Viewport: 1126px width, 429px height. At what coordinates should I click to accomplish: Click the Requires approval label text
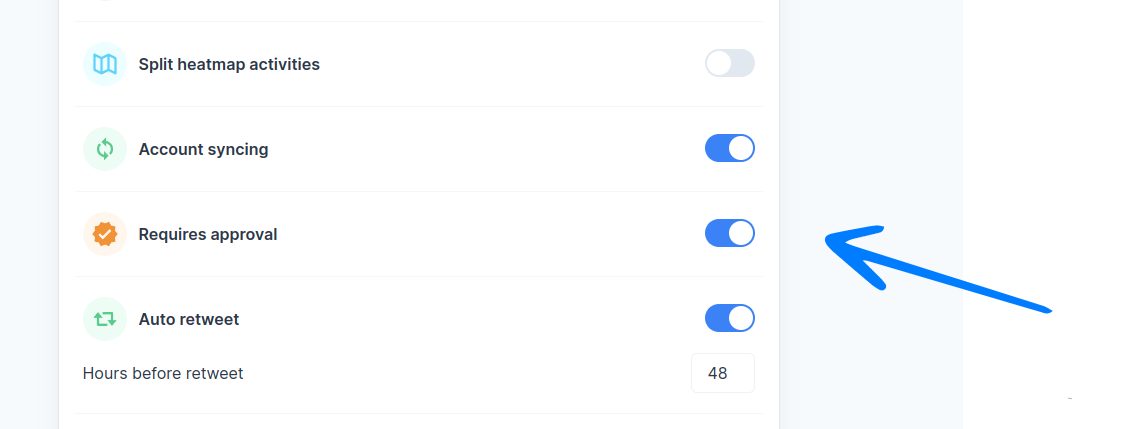[x=208, y=234]
